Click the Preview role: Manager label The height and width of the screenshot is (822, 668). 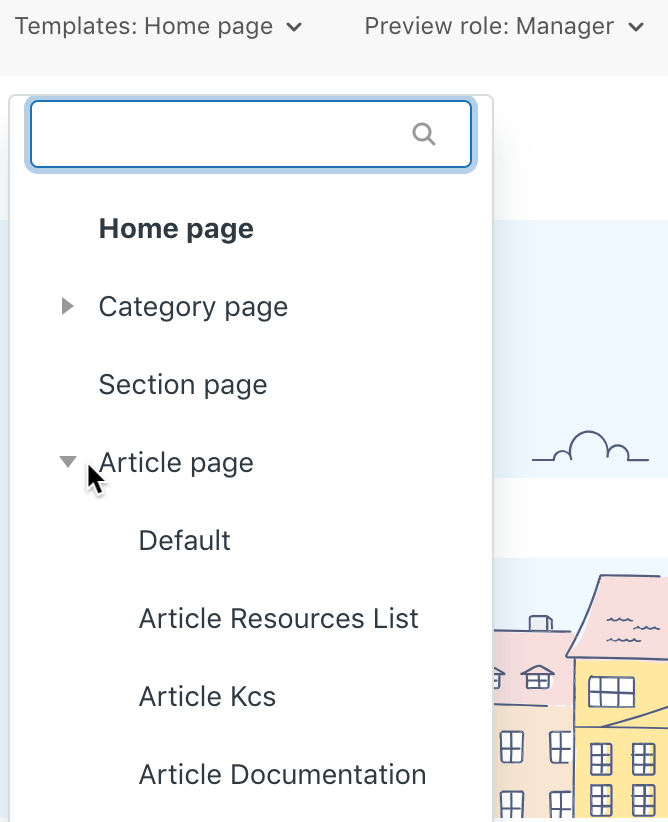pos(490,27)
